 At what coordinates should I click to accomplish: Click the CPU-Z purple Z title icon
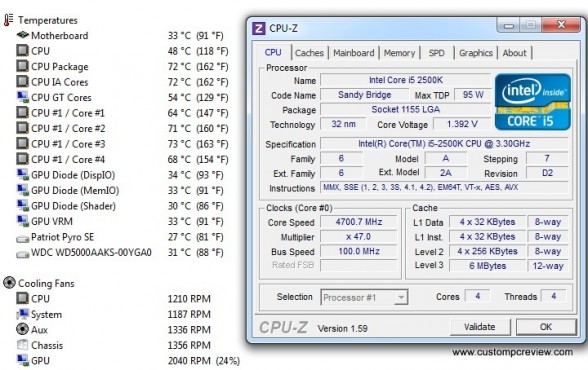tap(259, 28)
